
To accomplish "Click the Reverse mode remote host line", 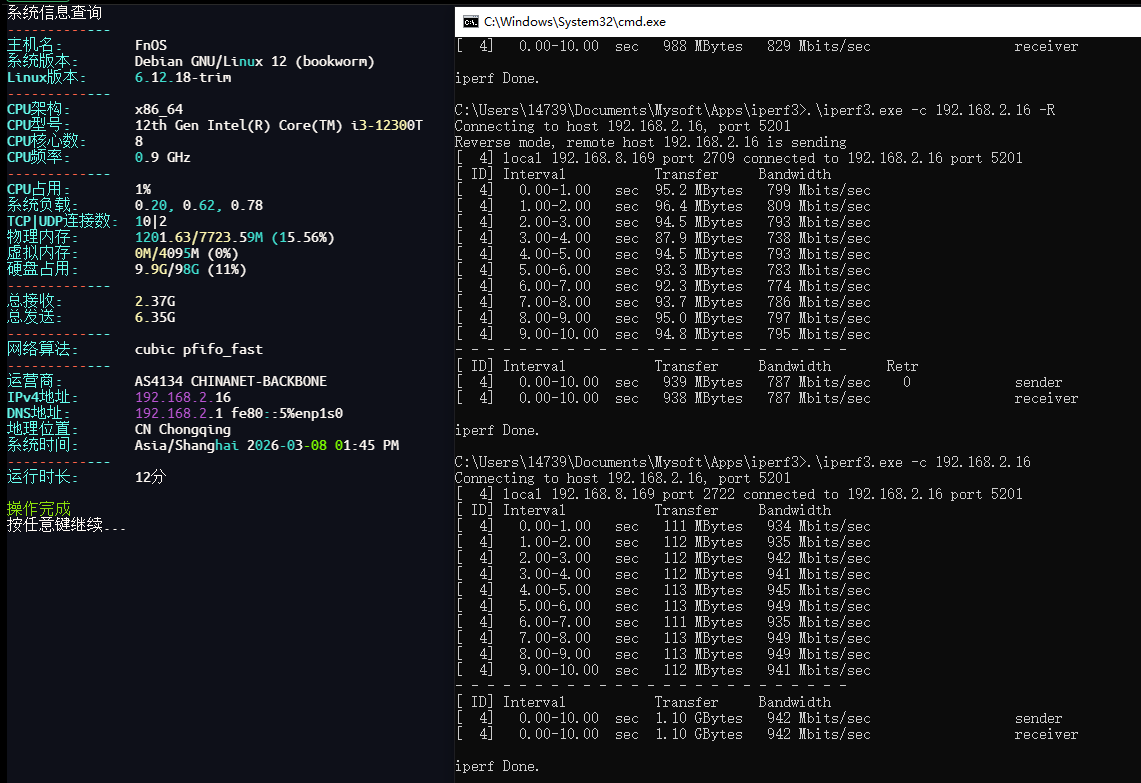I will point(650,142).
